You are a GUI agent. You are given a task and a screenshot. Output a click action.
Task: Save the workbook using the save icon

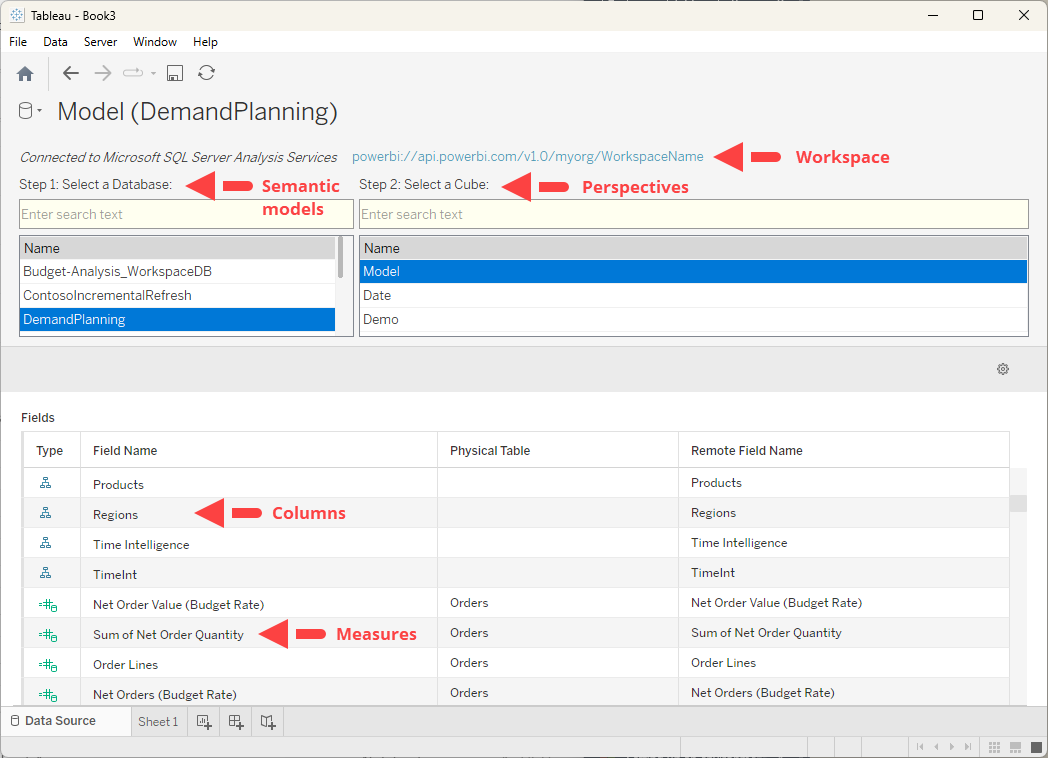coord(174,73)
